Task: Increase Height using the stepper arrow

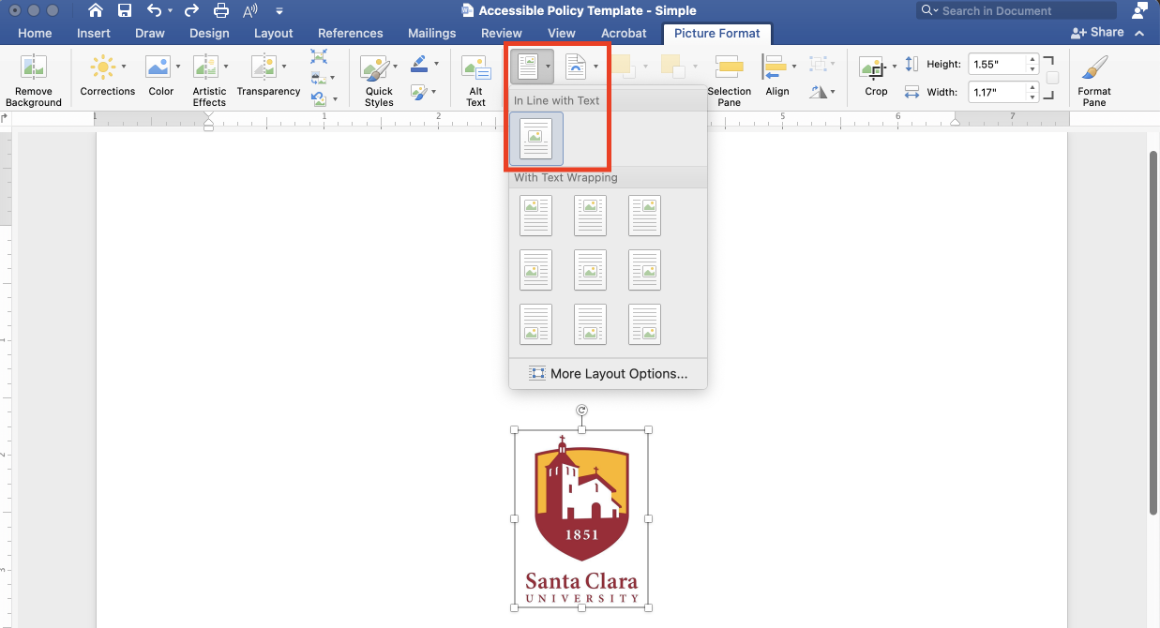Action: tap(1032, 59)
